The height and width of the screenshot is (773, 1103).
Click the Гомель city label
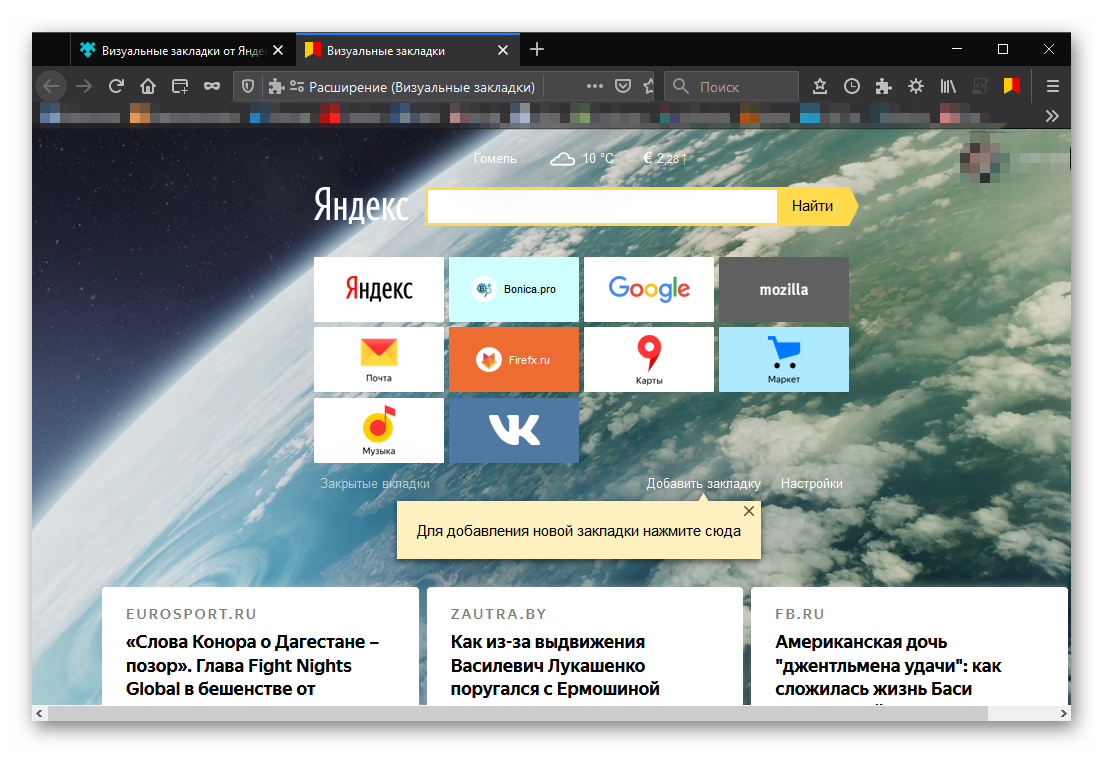click(495, 159)
